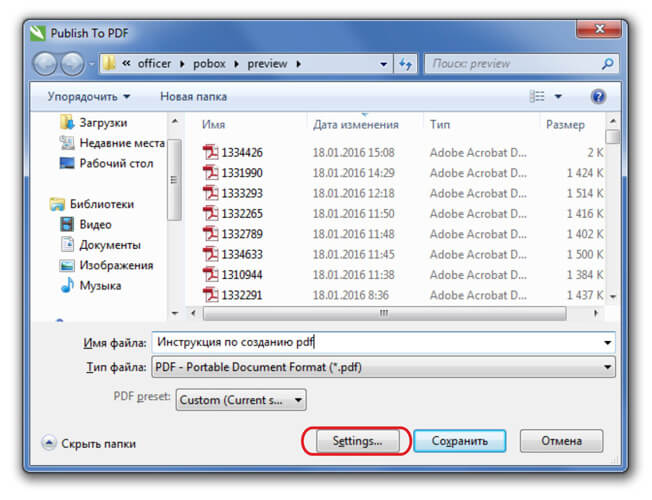Image resolution: width=652 pixels, height=500 pixels.
Task: Click the search magnifier icon
Action: click(607, 63)
